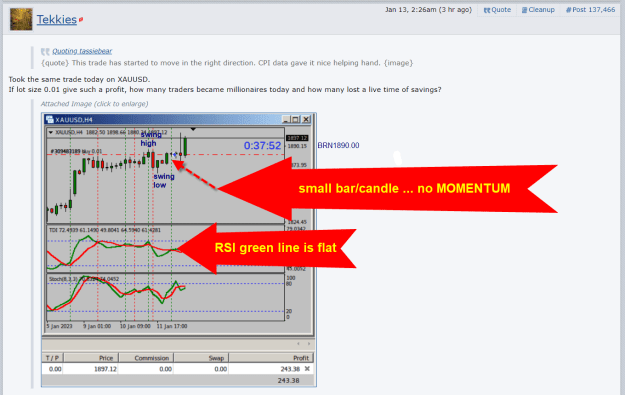This screenshot has height=395, width=625.
Task: Click the 'swing low' chart label
Action: coord(163,181)
